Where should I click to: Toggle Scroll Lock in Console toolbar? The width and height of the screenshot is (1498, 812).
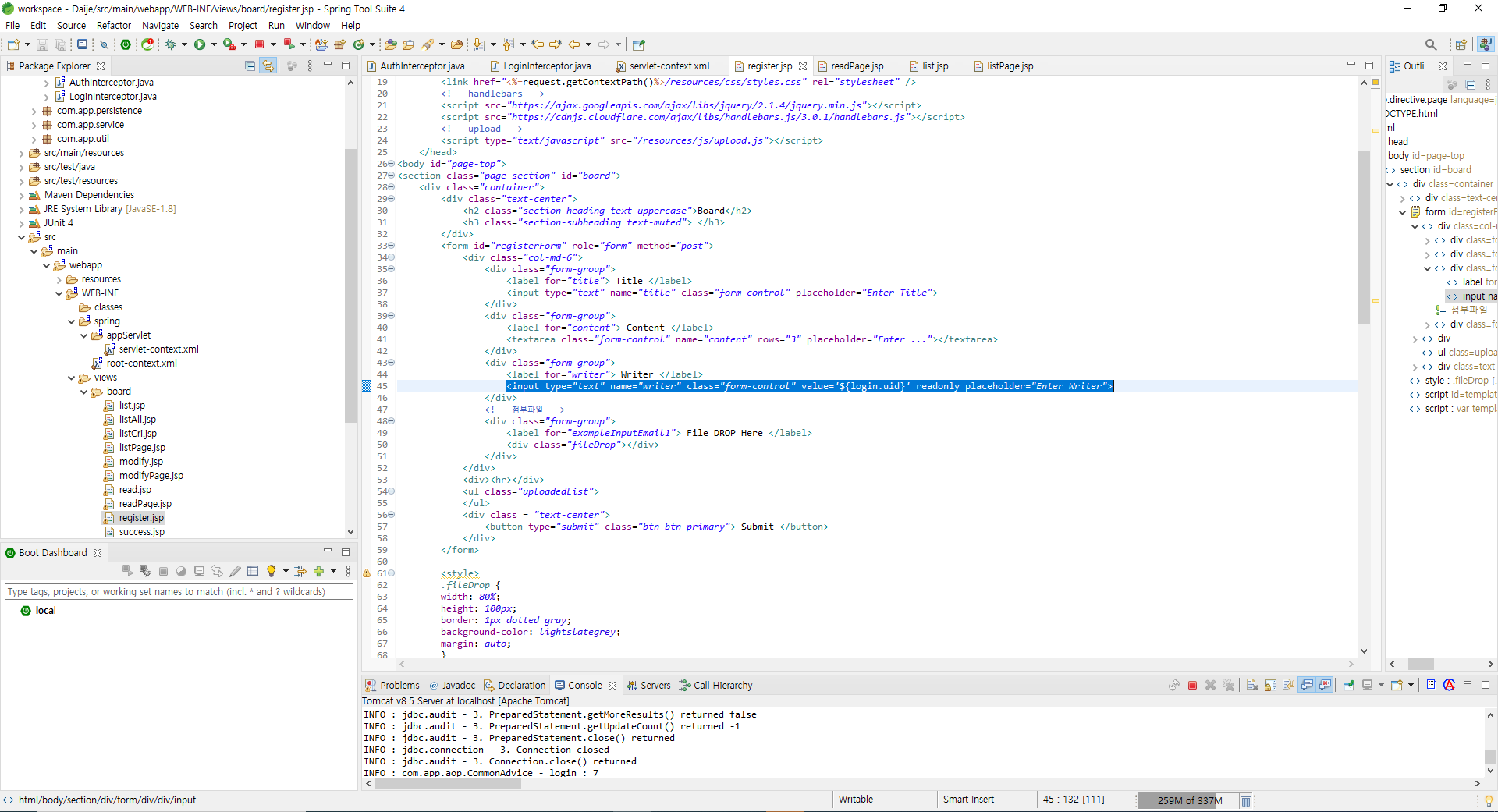tap(1271, 686)
